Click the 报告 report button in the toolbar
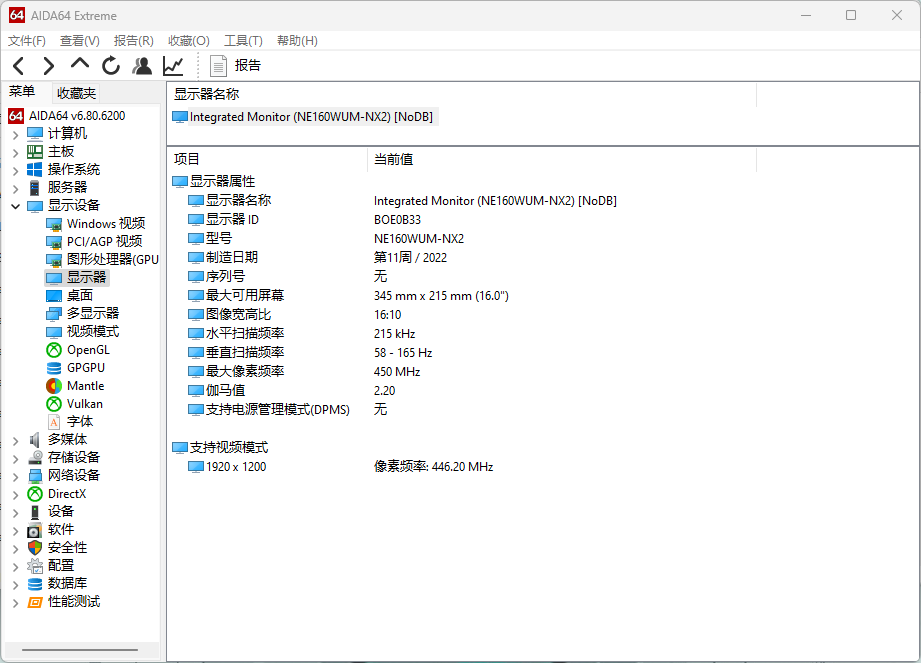 (x=235, y=66)
